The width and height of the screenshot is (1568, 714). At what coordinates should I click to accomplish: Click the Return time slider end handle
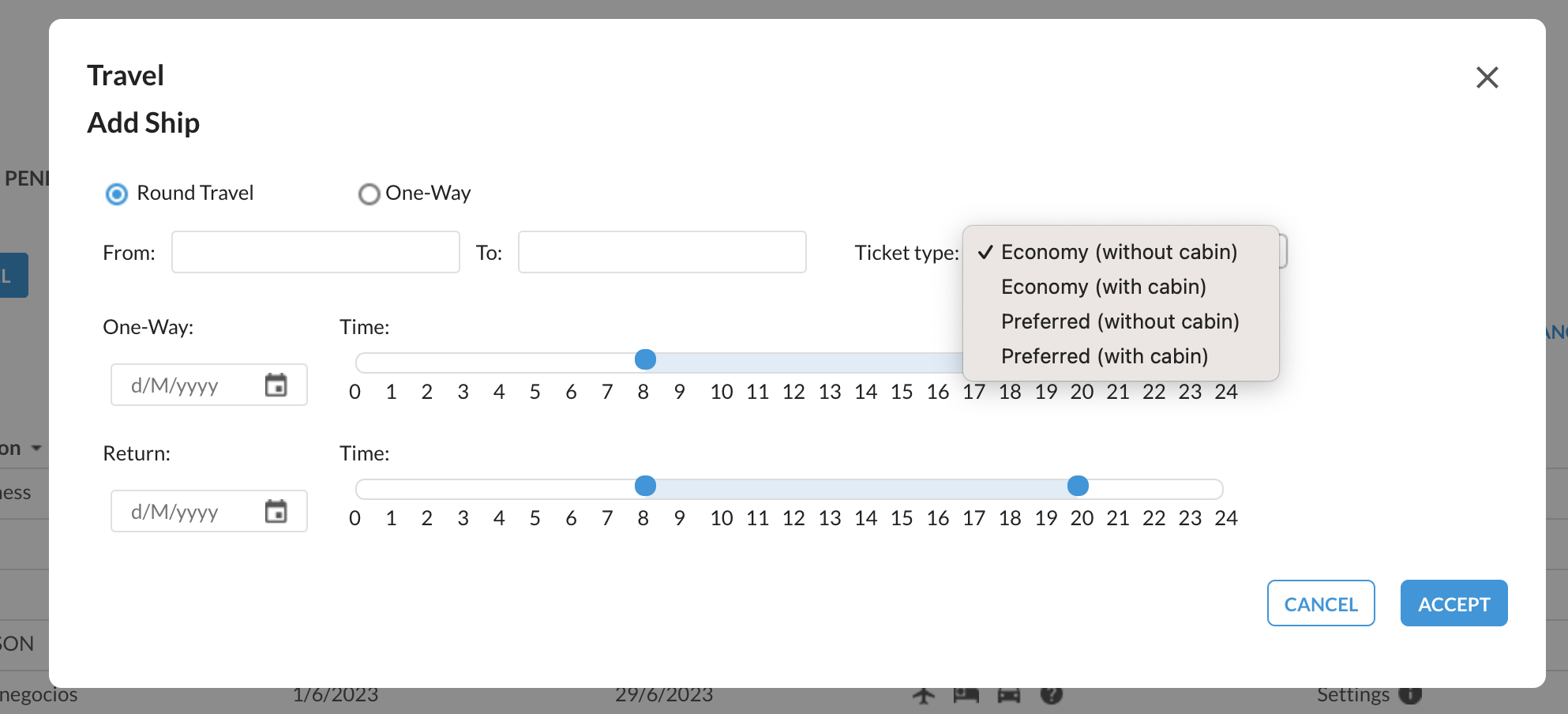1078,486
